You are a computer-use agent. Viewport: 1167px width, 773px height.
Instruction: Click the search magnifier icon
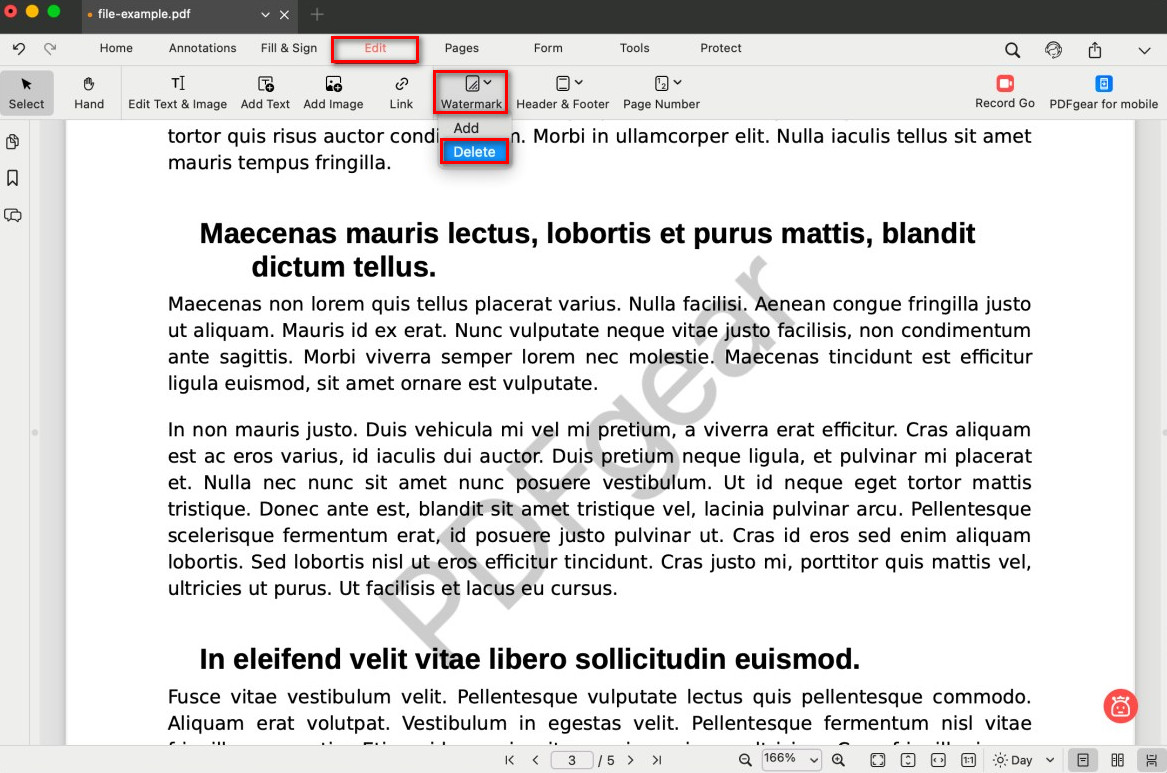[x=1012, y=50]
